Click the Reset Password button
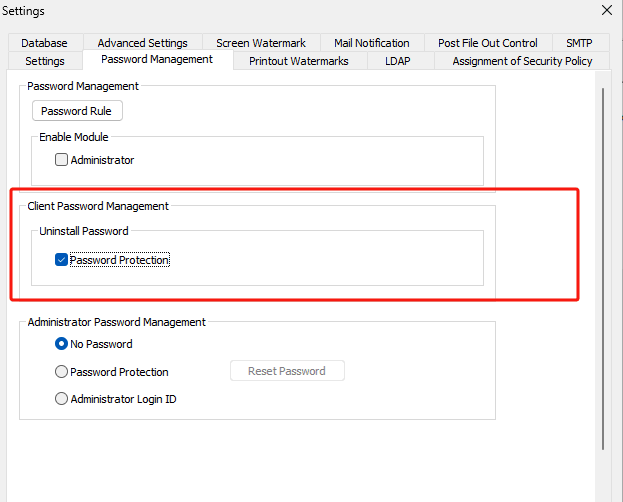This screenshot has width=623, height=502. tap(287, 371)
